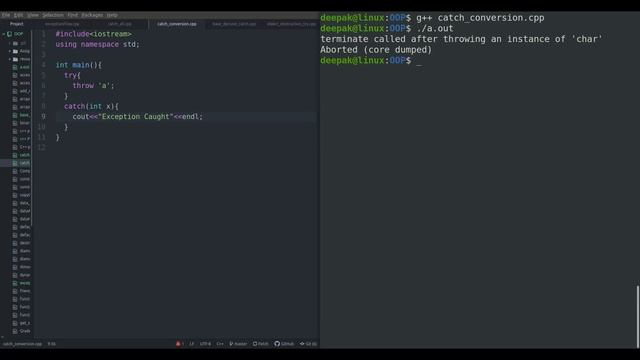Click the Assig folder icon
Screen dimensions: 640x360
click(x=16, y=51)
